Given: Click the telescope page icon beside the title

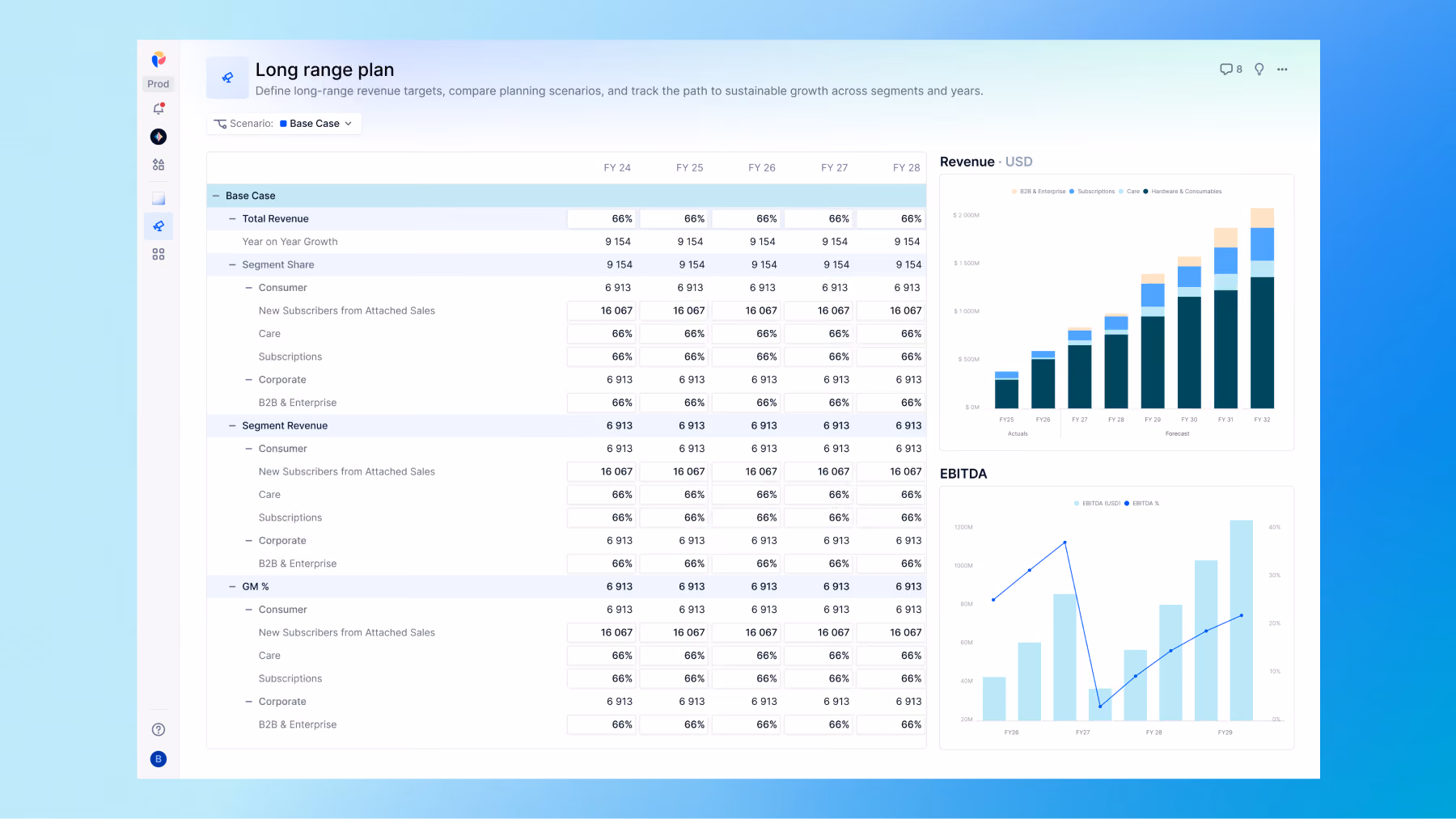Looking at the screenshot, I should click(x=227, y=78).
